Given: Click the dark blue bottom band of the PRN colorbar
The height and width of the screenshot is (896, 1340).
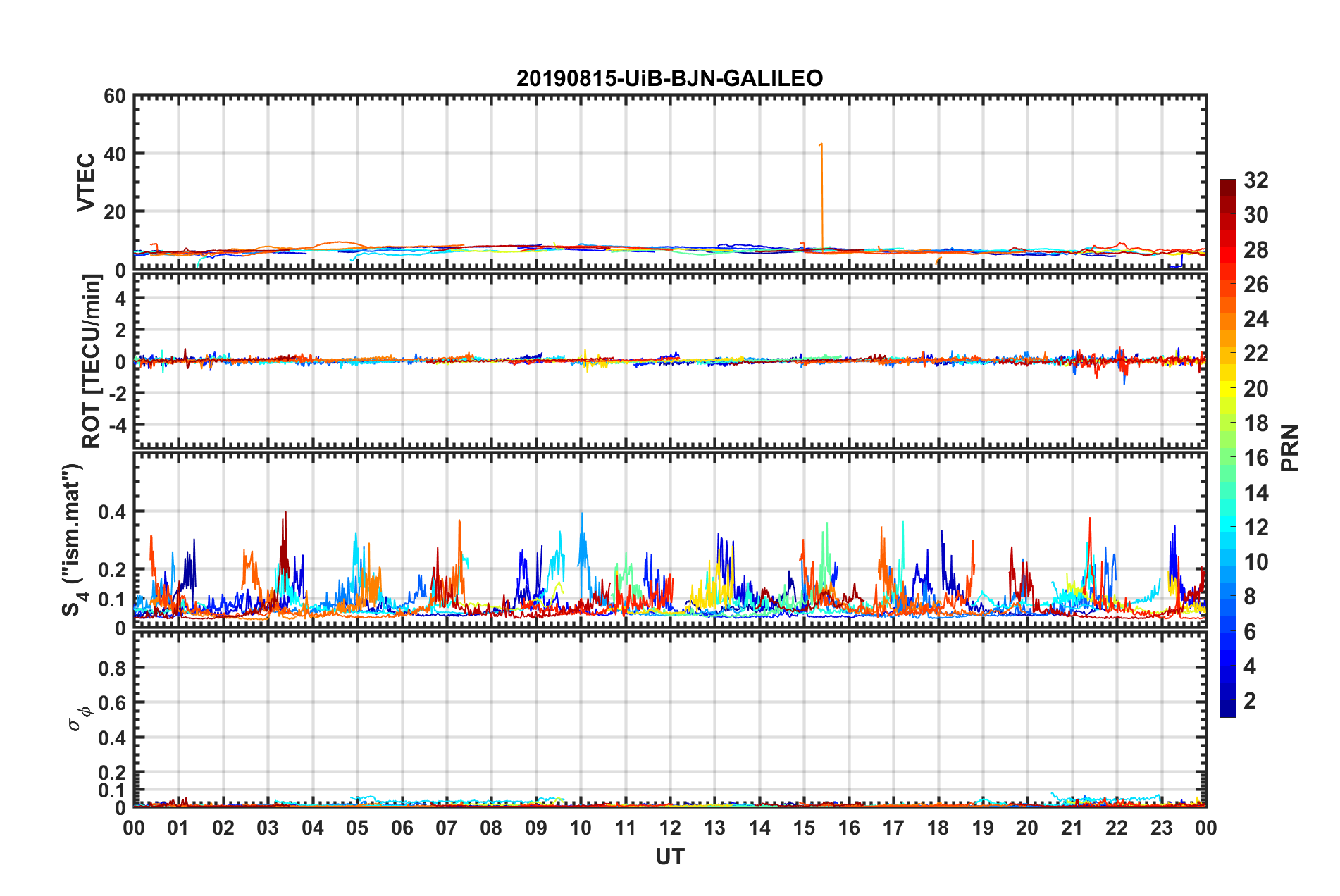Looking at the screenshot, I should pos(1227,709).
